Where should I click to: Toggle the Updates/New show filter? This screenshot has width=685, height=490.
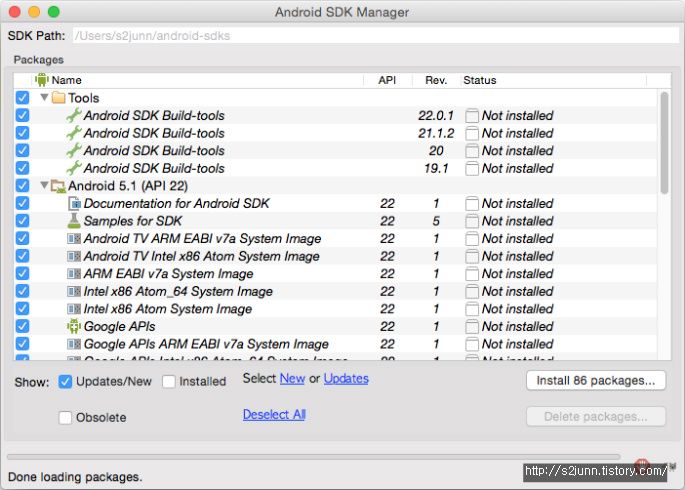tap(65, 381)
